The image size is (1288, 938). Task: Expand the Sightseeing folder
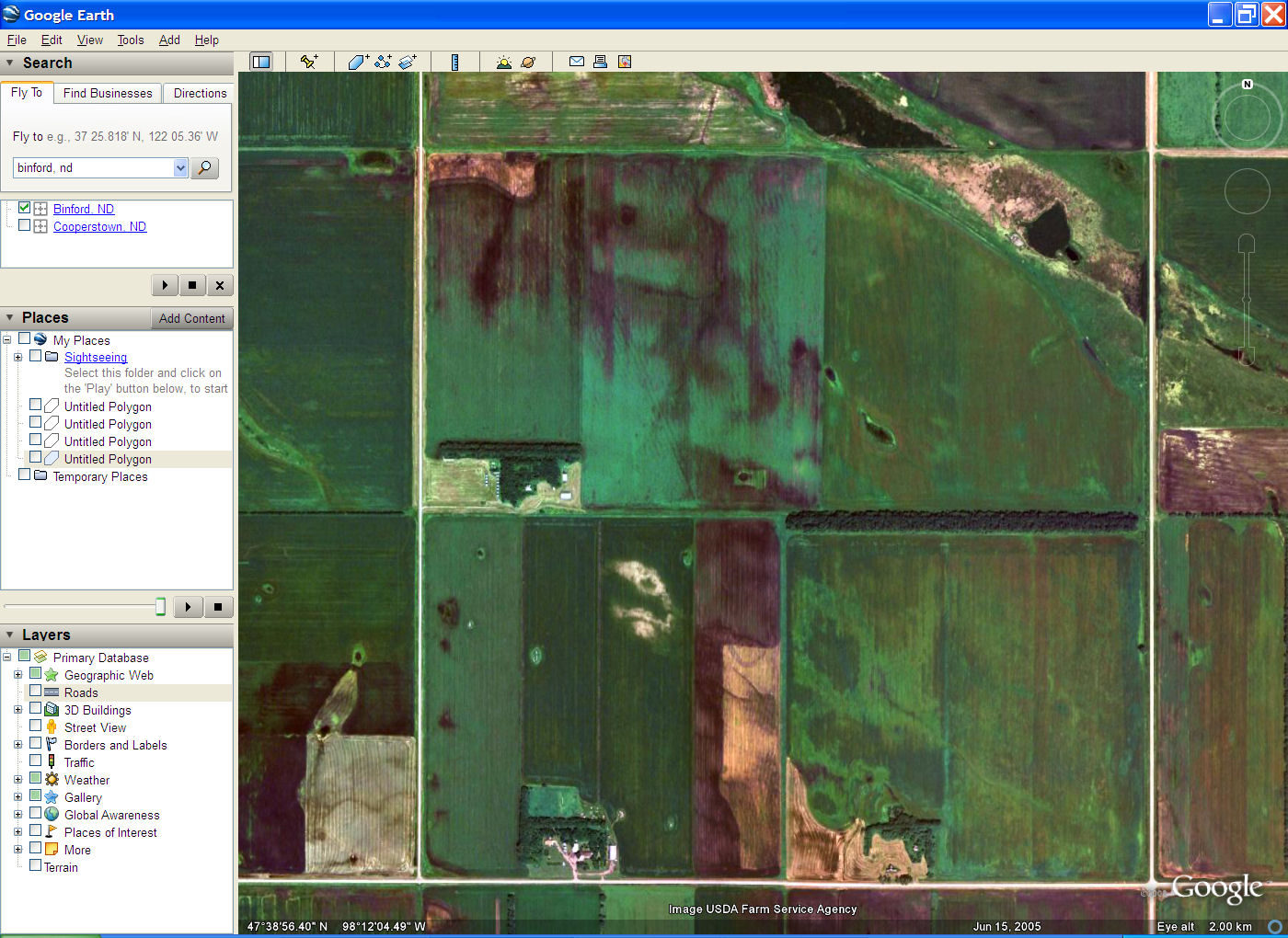click(x=17, y=357)
